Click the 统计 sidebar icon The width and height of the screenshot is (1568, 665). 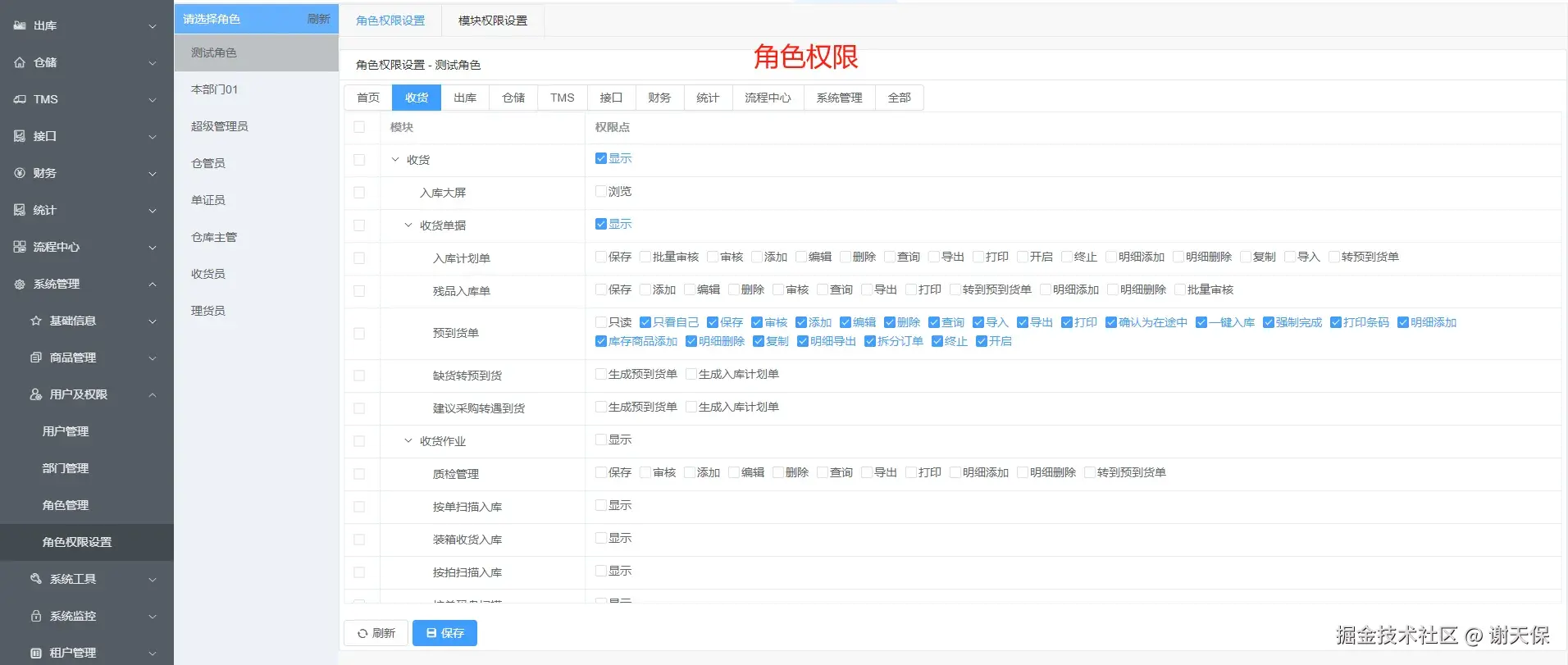[x=20, y=210]
